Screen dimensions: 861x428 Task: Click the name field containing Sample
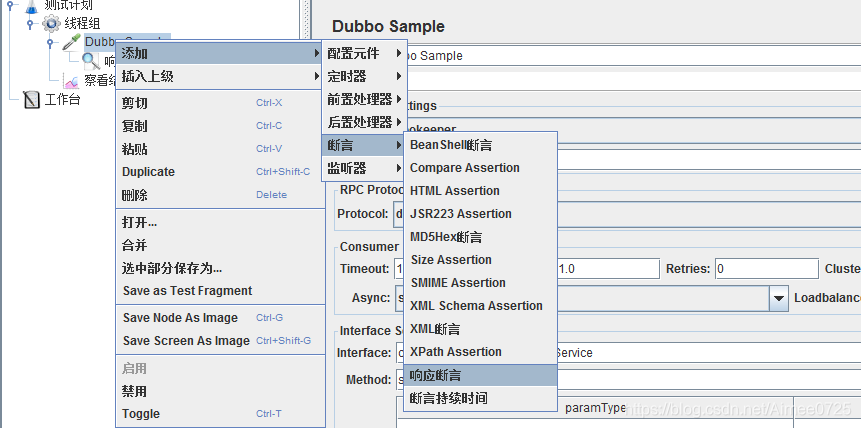(634, 55)
